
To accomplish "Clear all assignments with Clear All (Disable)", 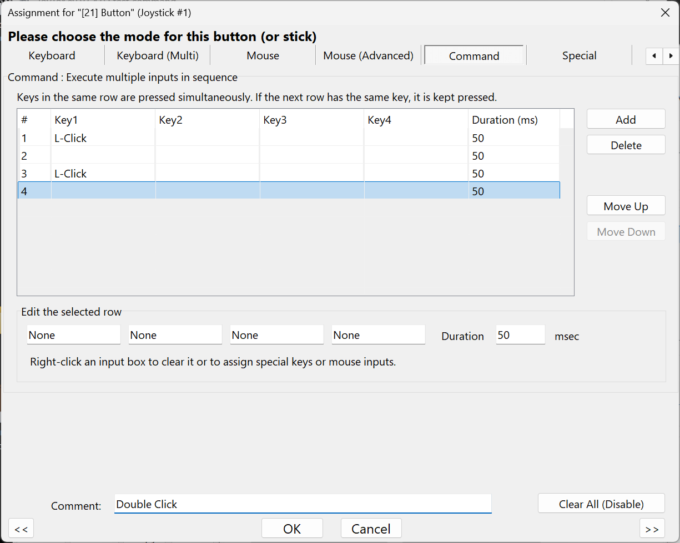I will click(x=601, y=504).
